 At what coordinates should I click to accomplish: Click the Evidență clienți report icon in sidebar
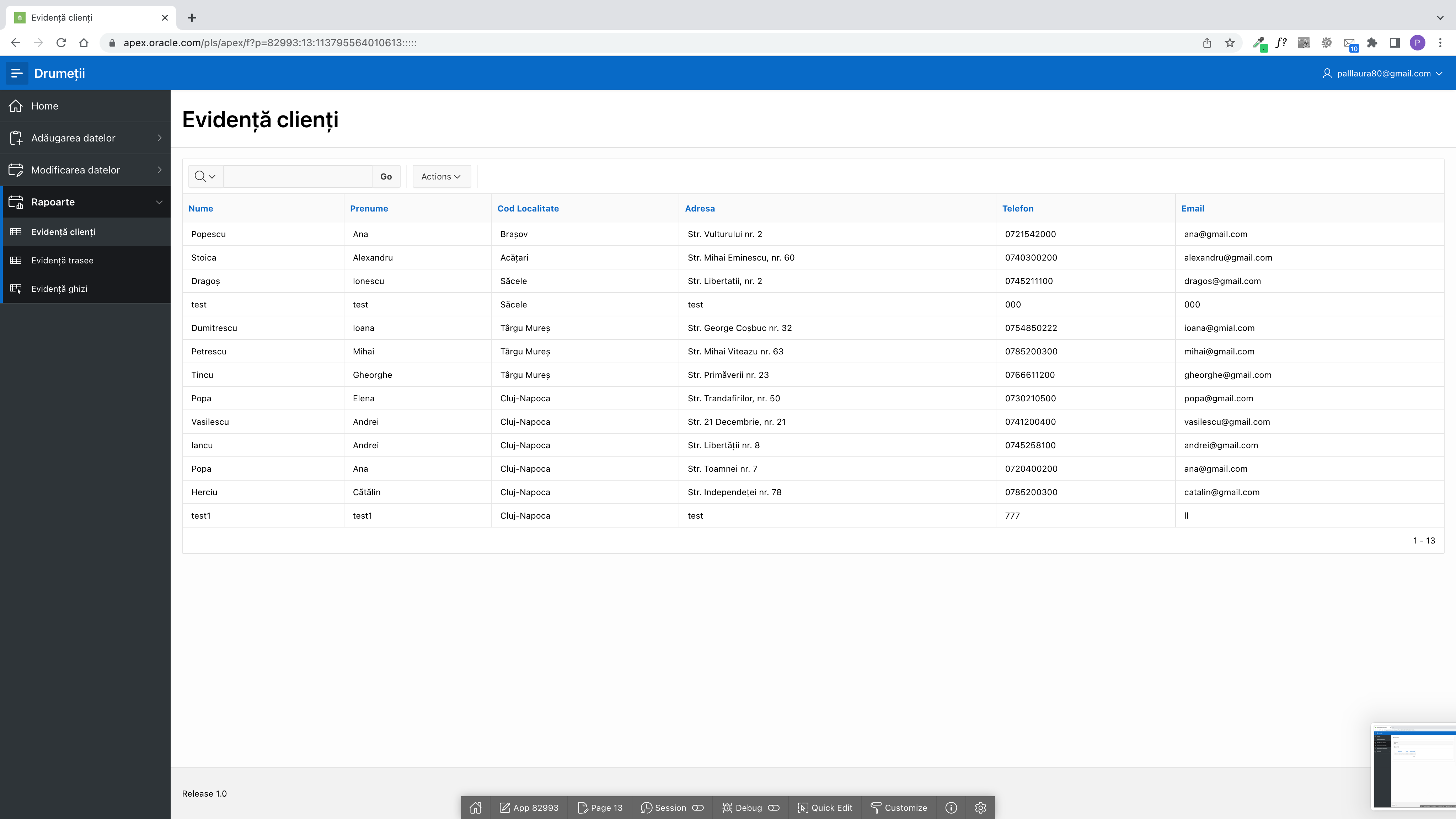(x=15, y=231)
